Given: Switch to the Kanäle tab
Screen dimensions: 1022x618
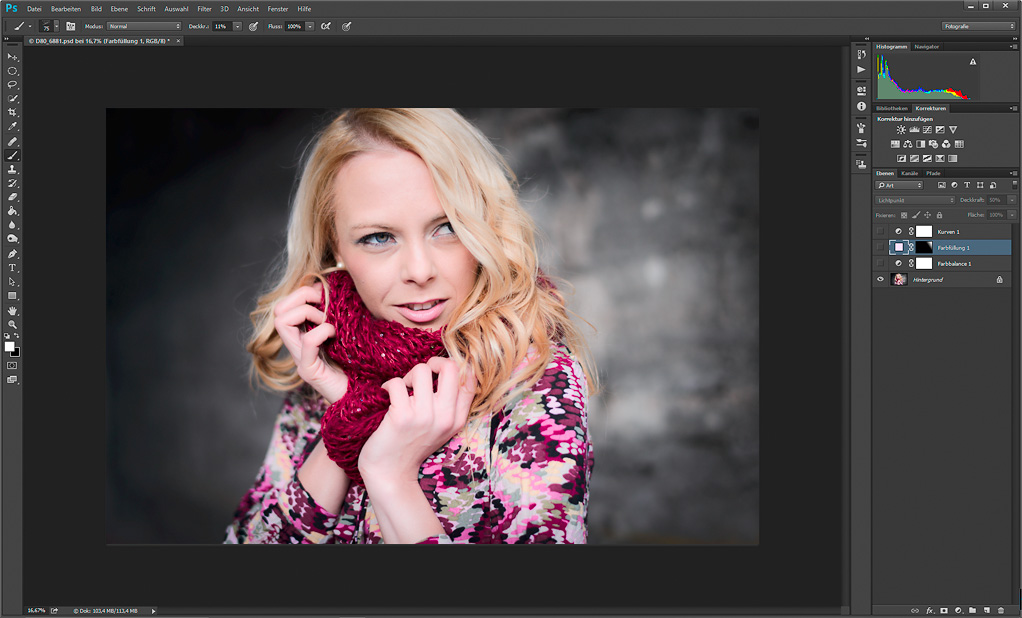Looking at the screenshot, I should pos(909,173).
